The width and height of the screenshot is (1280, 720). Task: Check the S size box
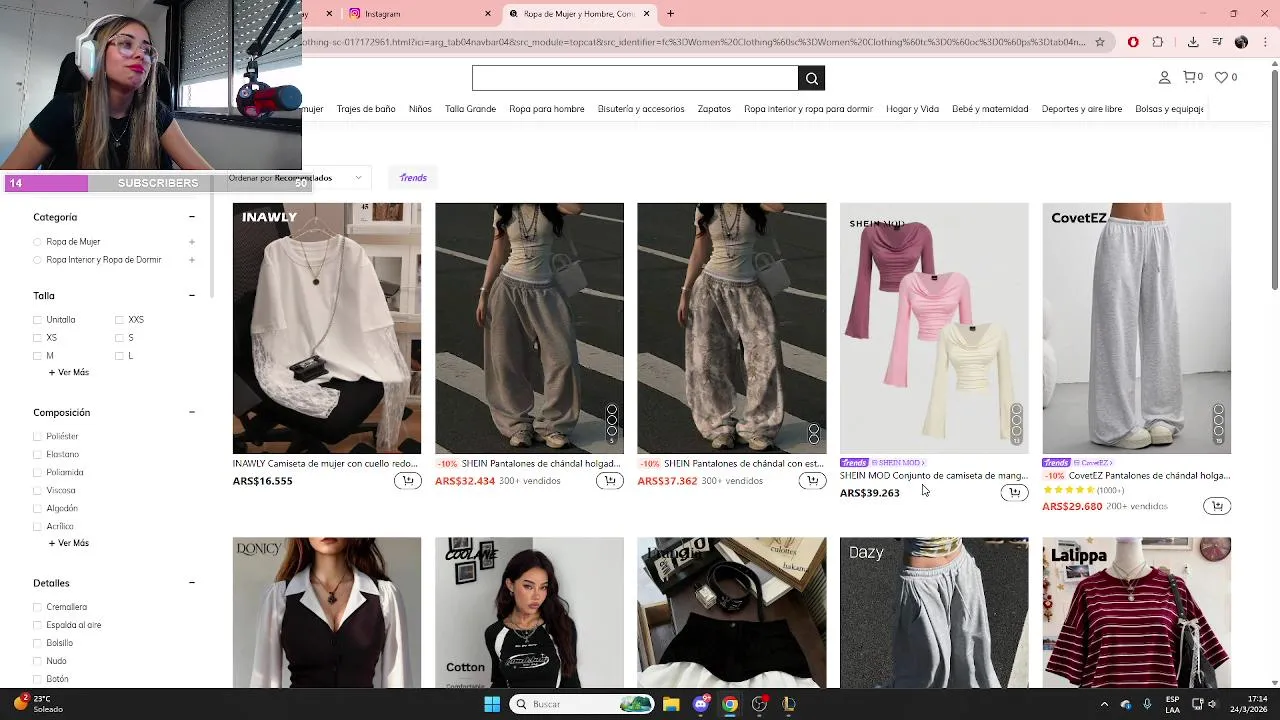119,338
